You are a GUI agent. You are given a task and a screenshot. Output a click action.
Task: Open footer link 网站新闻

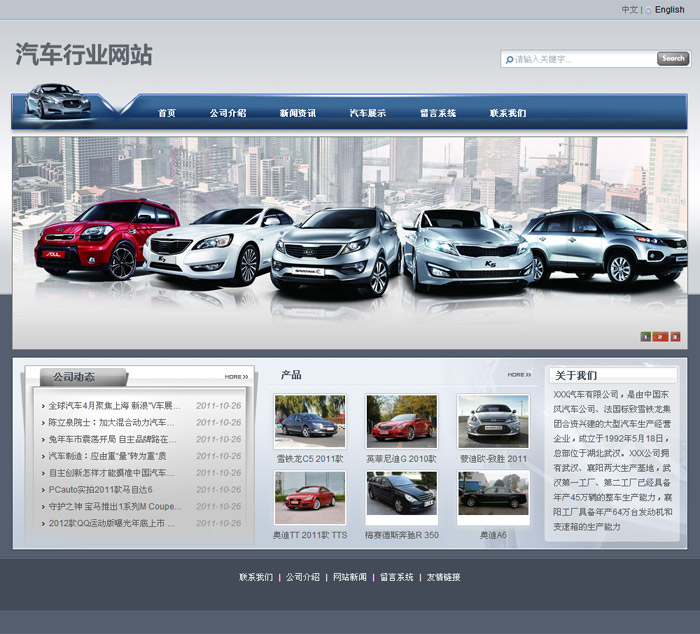[350, 577]
